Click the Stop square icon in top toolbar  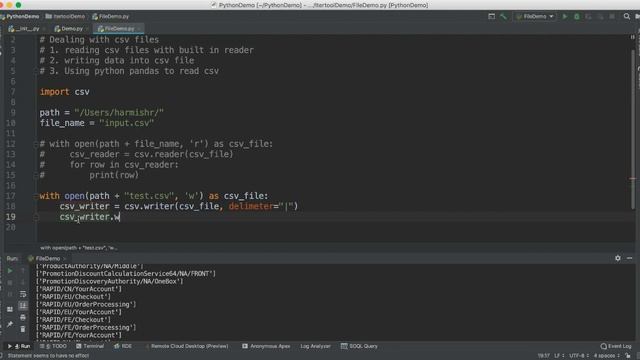tap(612, 16)
